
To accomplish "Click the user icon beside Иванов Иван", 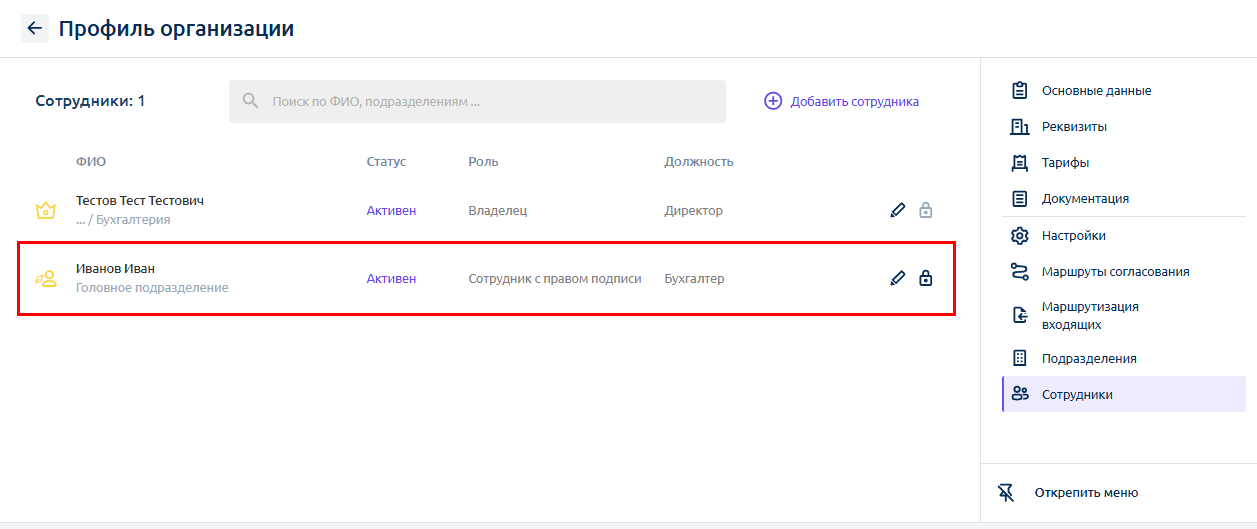I will click(x=45, y=278).
